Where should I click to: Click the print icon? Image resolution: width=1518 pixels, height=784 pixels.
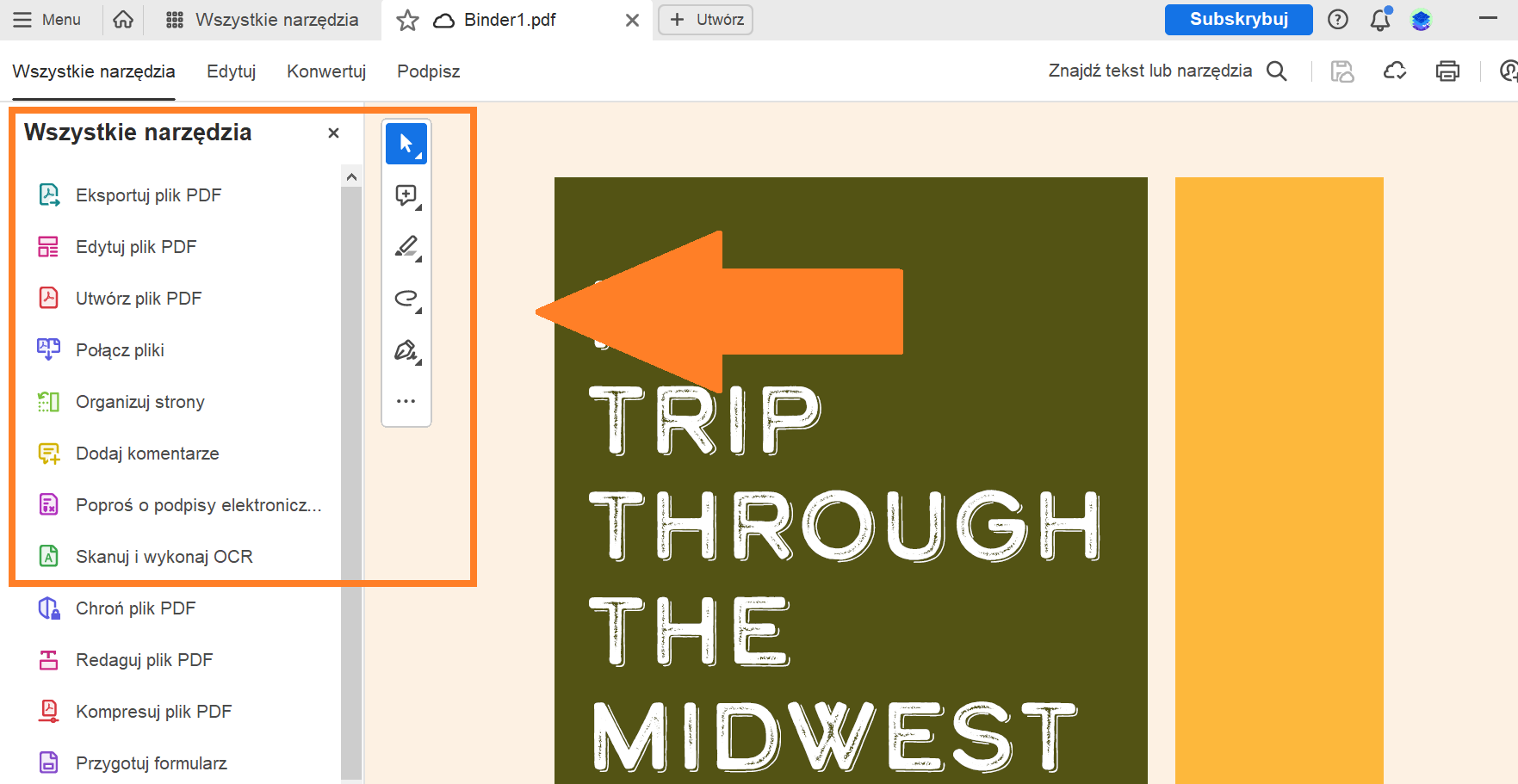(x=1448, y=71)
